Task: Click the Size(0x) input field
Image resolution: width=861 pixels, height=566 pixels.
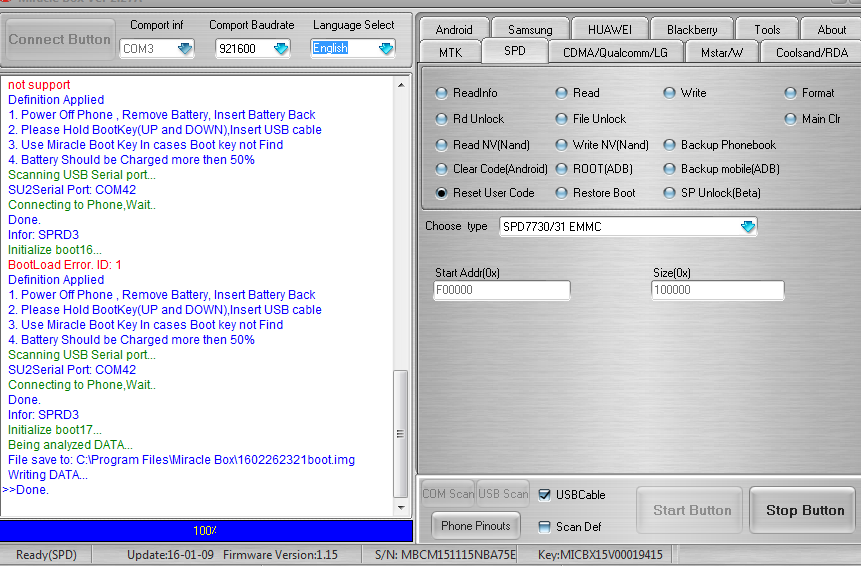Action: [717, 290]
